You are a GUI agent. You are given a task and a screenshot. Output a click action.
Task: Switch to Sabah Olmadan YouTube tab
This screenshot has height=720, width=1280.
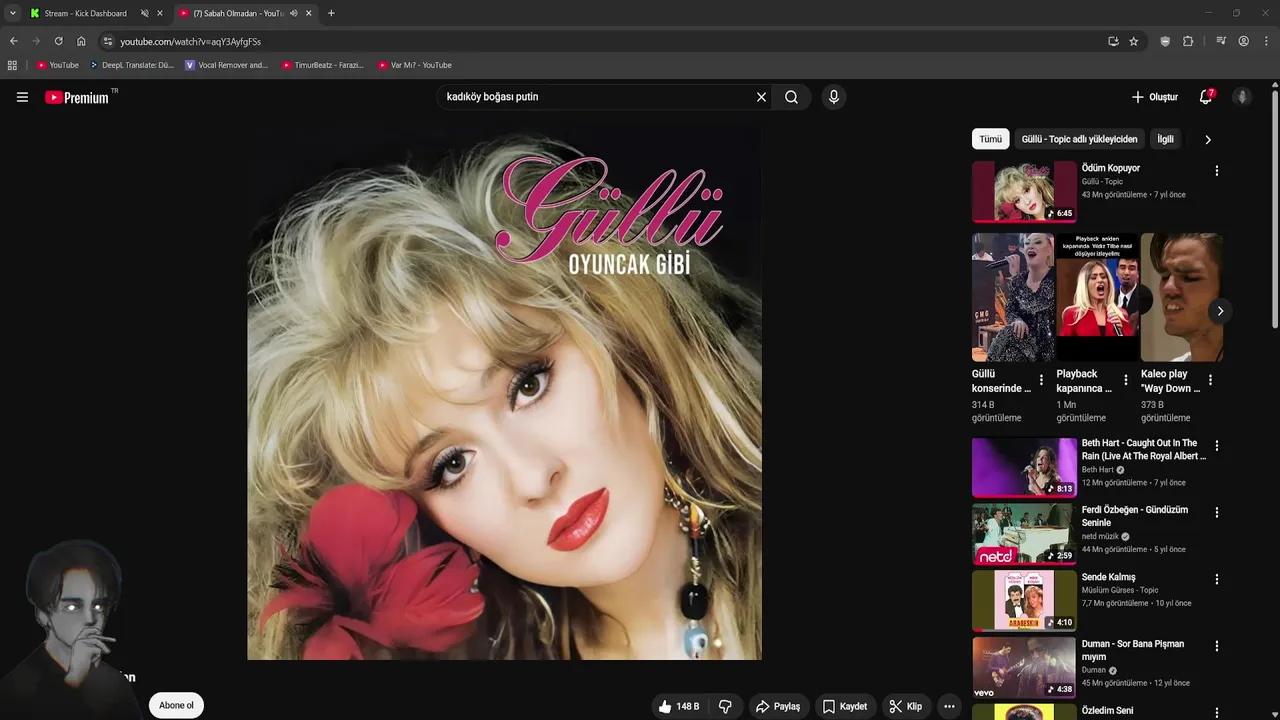coord(238,13)
